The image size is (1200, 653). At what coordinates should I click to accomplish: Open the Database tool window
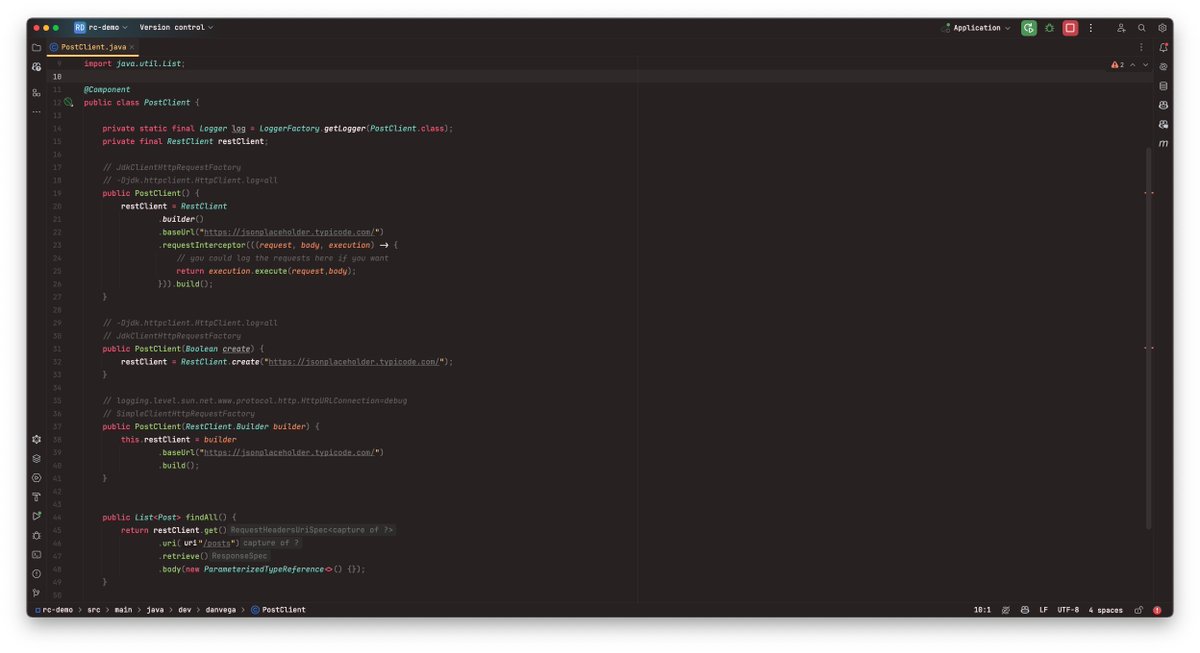(1163, 86)
